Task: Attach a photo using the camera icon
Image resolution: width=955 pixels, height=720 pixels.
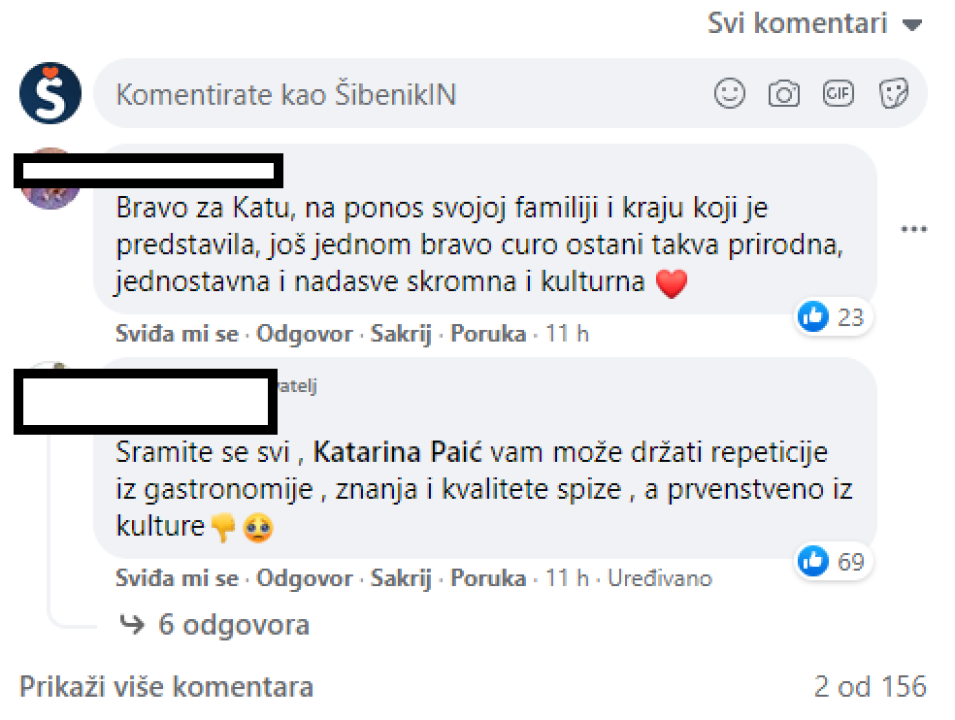Action: coord(784,93)
